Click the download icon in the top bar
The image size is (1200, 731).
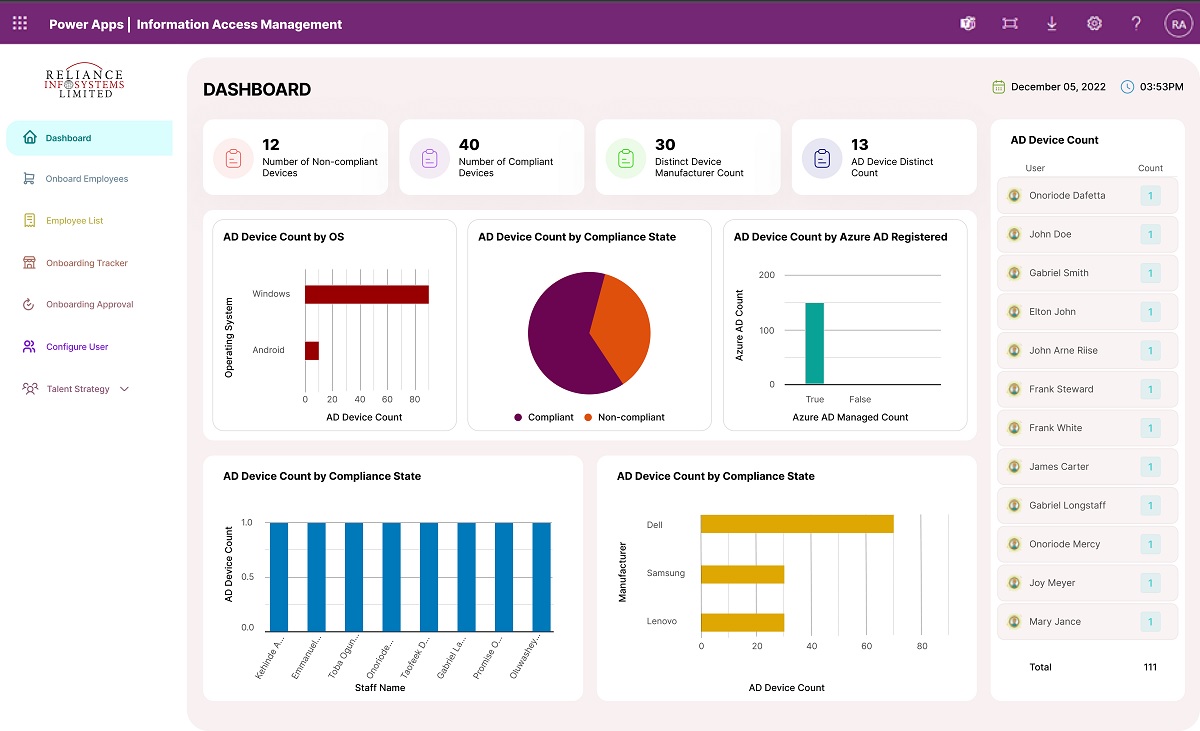coord(1052,22)
